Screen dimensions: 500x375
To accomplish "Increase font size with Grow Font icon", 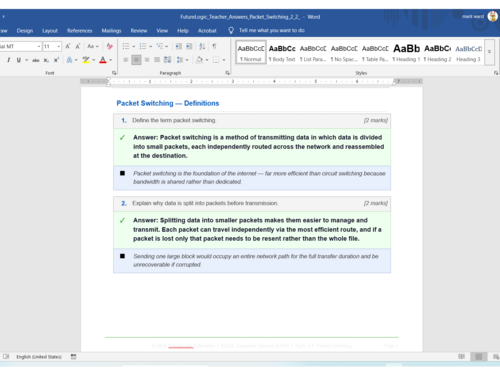I will pos(68,46).
